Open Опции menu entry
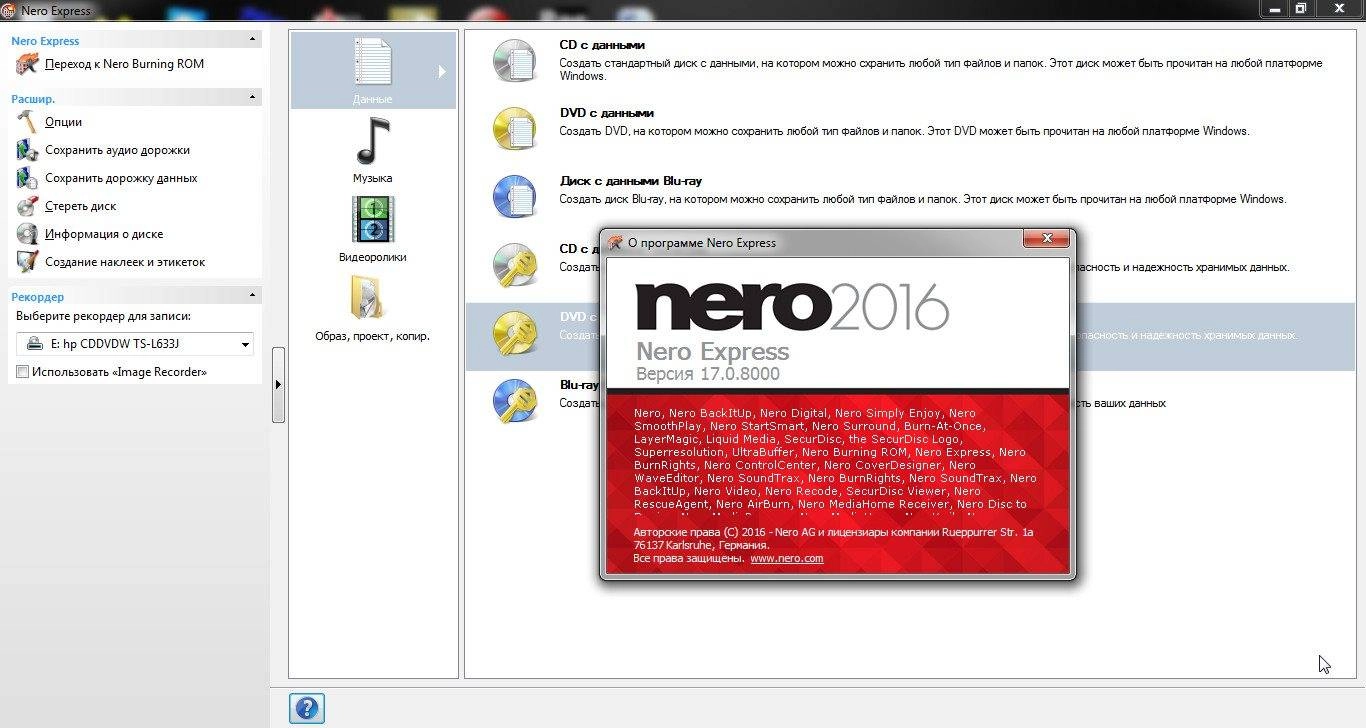This screenshot has width=1366, height=728. 63,122
